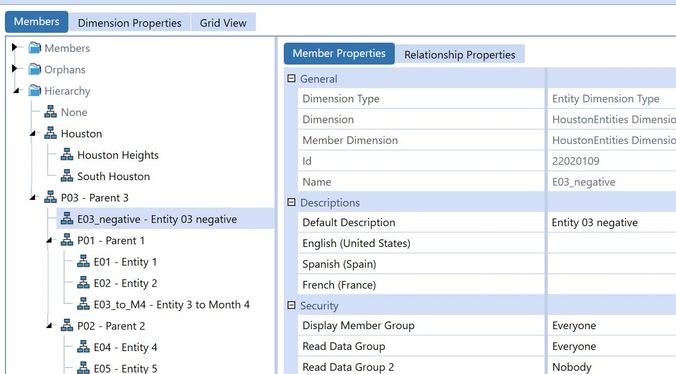Image resolution: width=676 pixels, height=374 pixels.
Task: Click the South Houston member icon
Action: tap(67, 176)
